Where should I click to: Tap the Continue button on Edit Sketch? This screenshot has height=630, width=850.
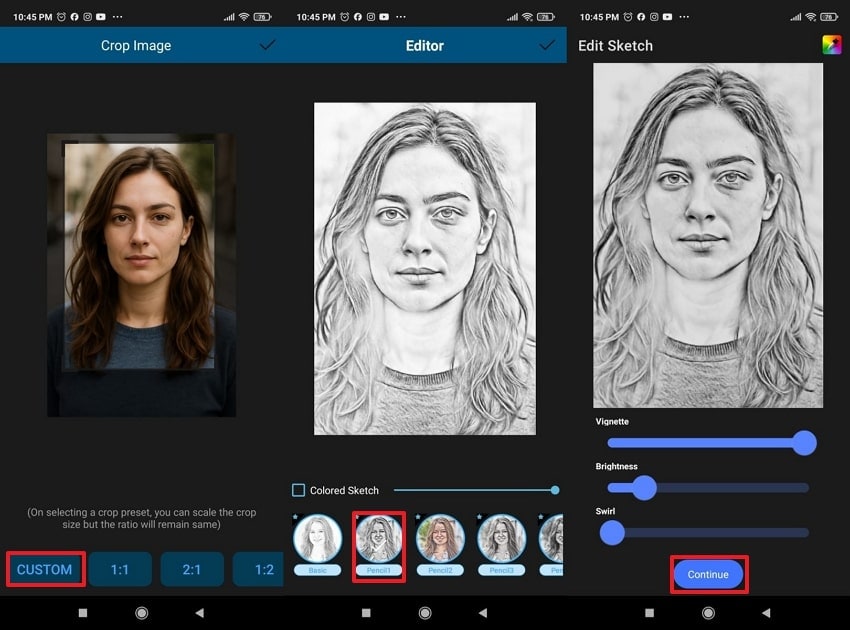pyautogui.click(x=709, y=575)
